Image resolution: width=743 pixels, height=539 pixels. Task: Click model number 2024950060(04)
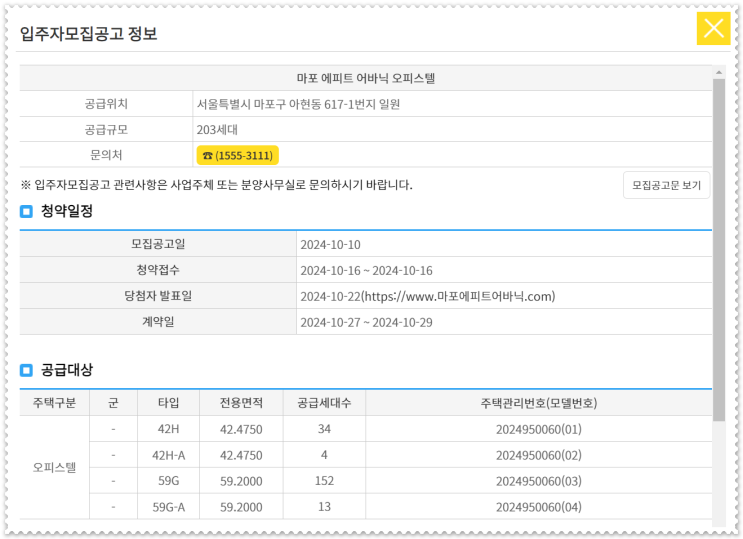(539, 507)
